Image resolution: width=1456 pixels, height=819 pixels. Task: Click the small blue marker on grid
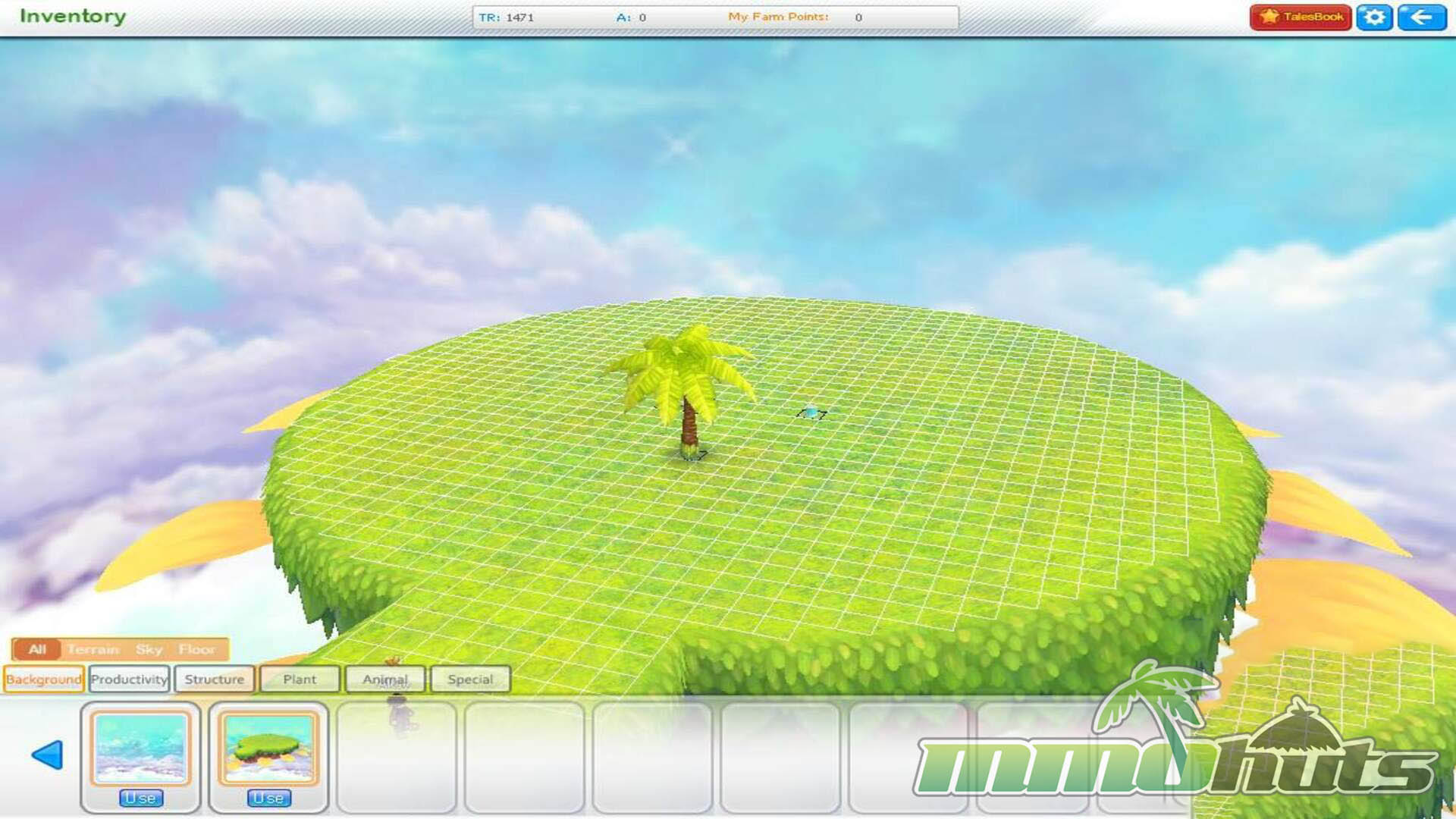(811, 413)
